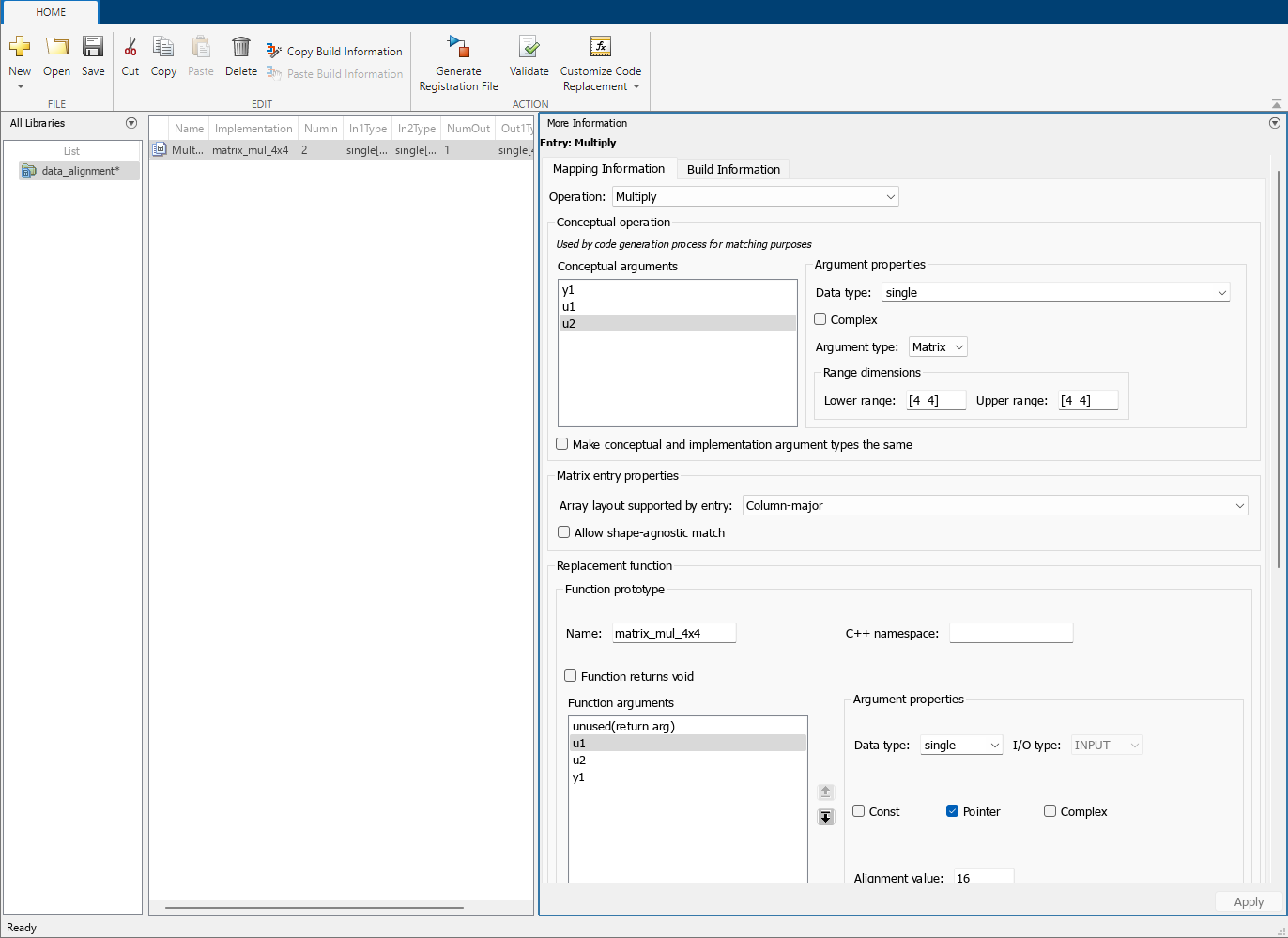Delete the selected entry

(x=241, y=47)
